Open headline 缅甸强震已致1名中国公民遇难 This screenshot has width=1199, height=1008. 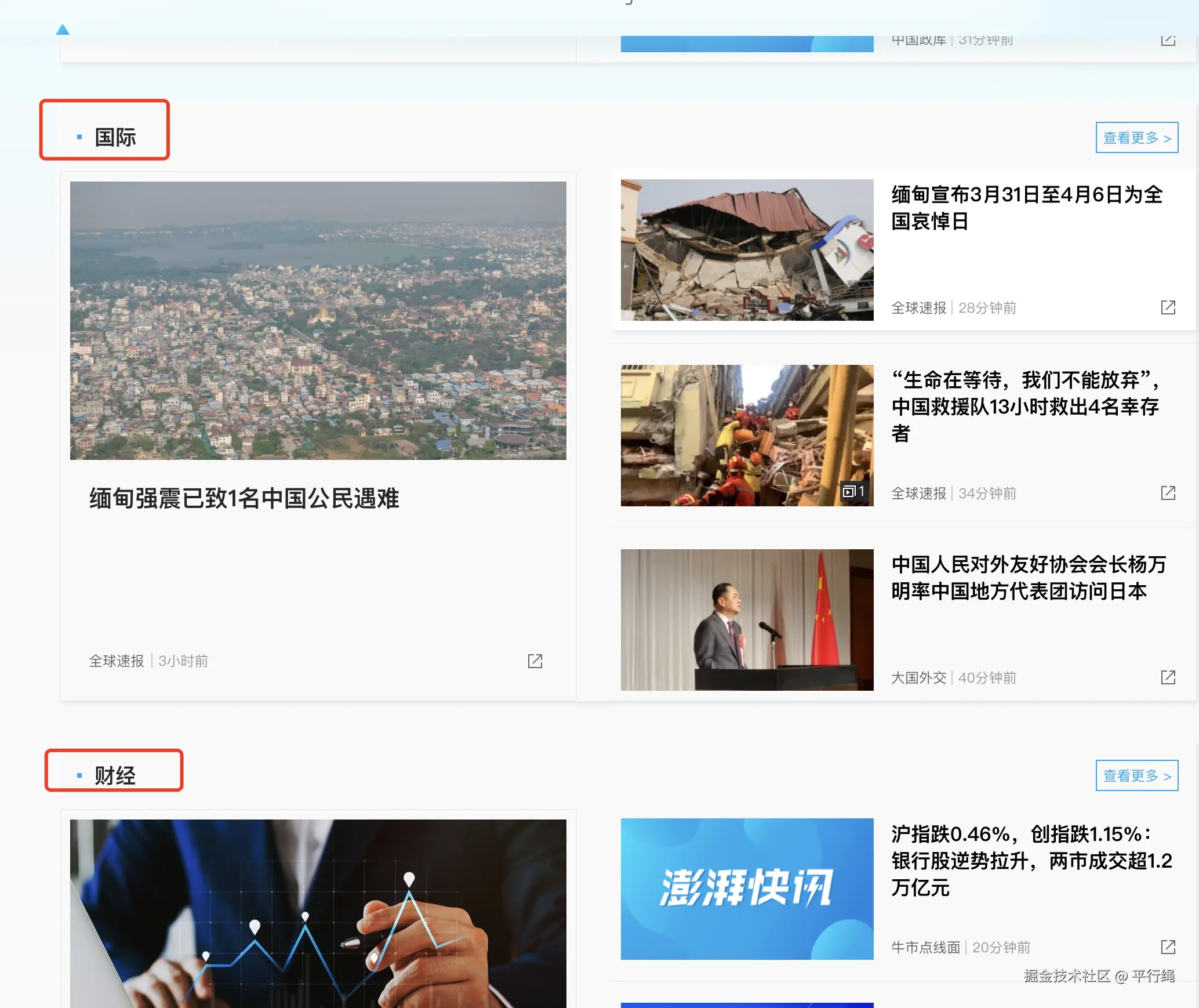[244, 498]
